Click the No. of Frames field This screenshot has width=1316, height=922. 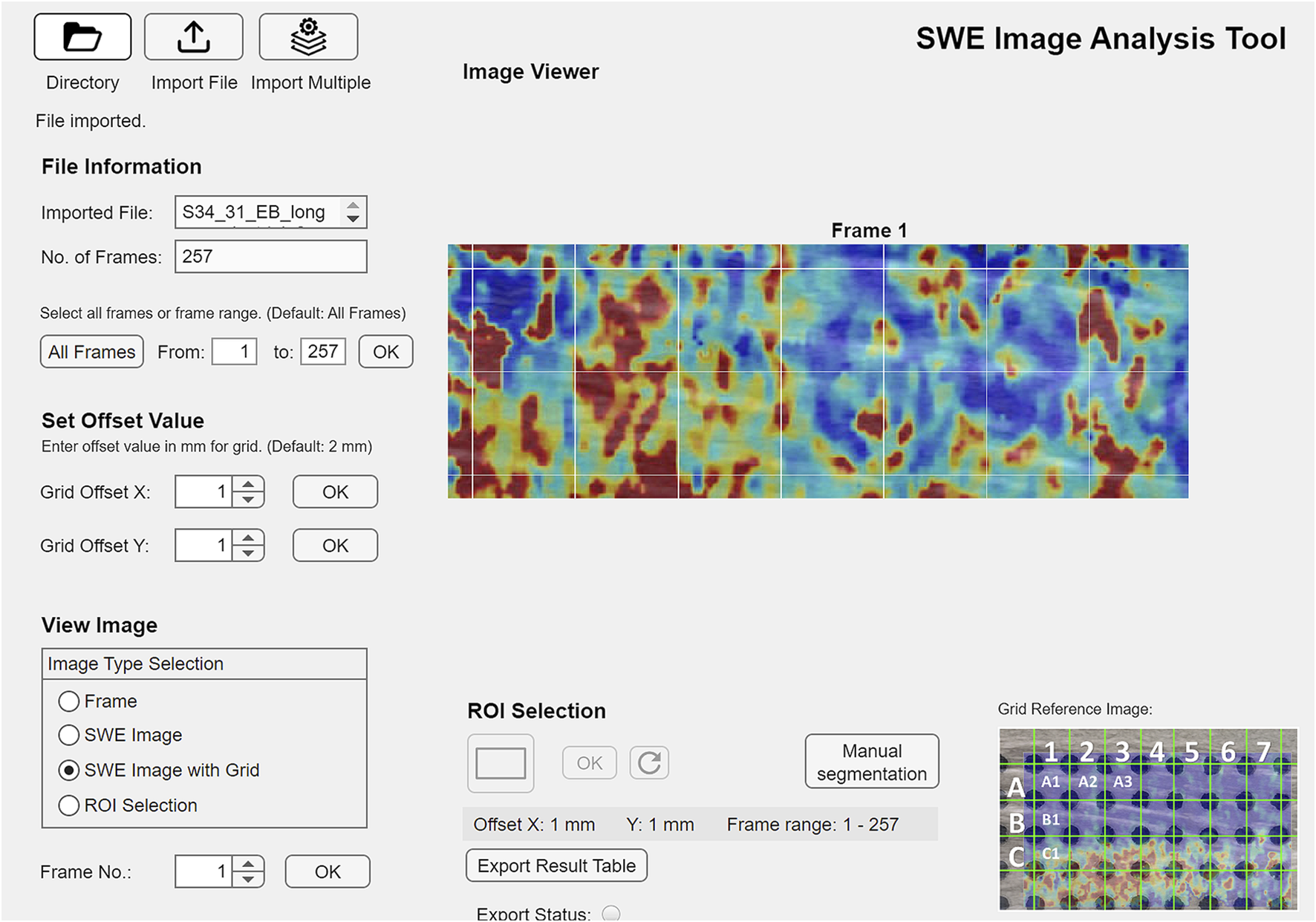coord(270,257)
